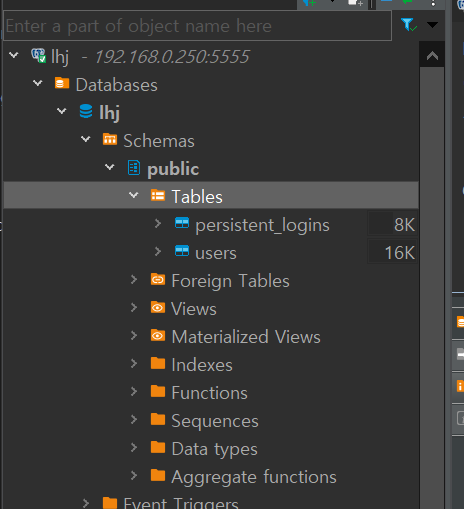
Task: Expand the persistent_logins table chevron
Action: (158, 223)
